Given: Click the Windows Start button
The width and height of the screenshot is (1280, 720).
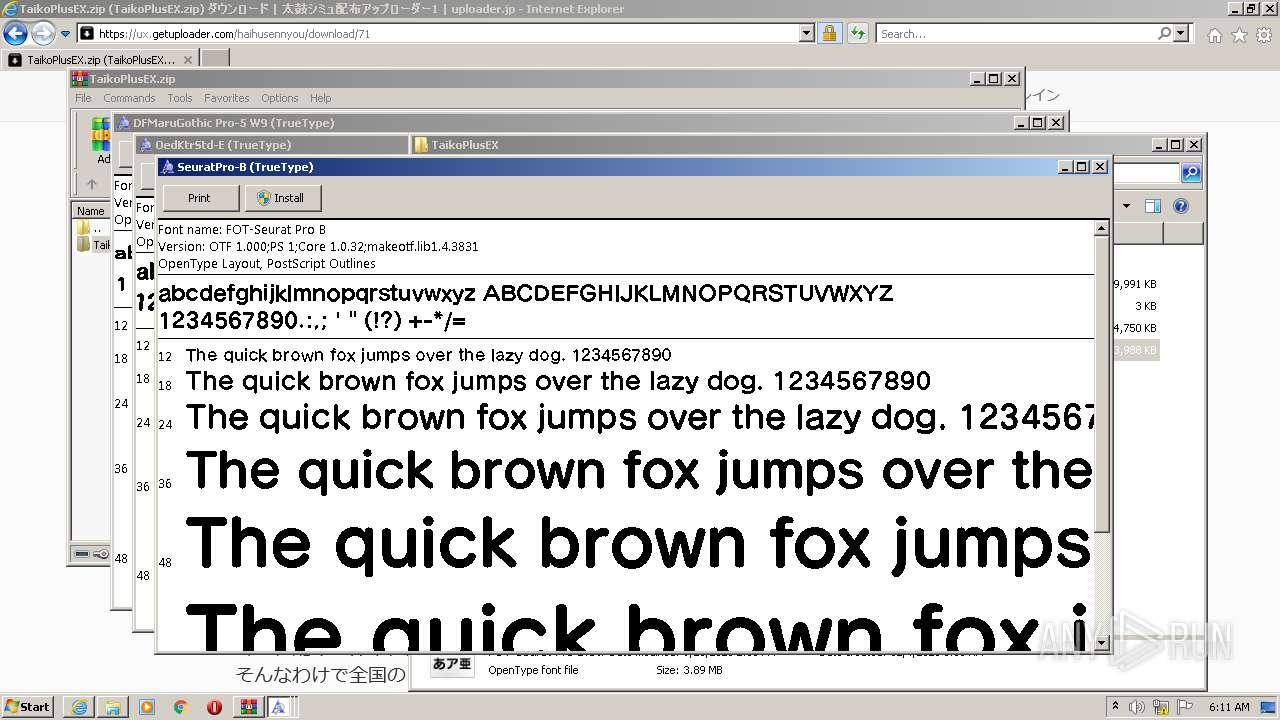Looking at the screenshot, I should coord(27,706).
